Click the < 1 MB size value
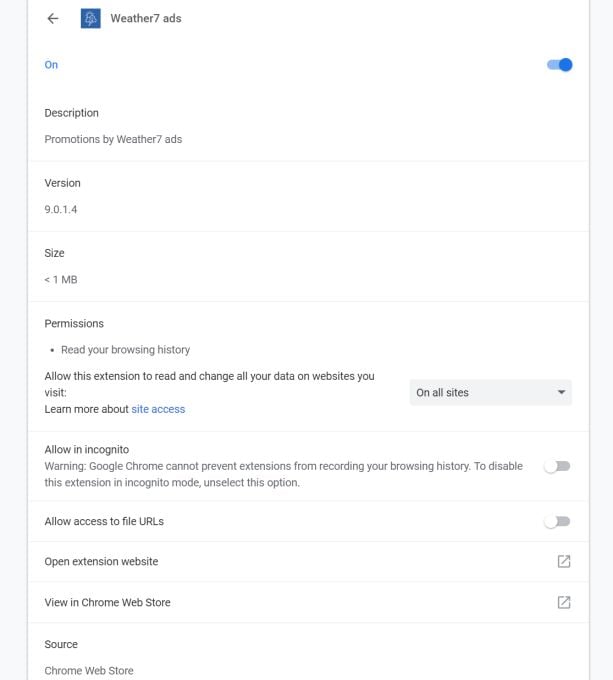Screen dimensions: 613x680 (x=61, y=279)
